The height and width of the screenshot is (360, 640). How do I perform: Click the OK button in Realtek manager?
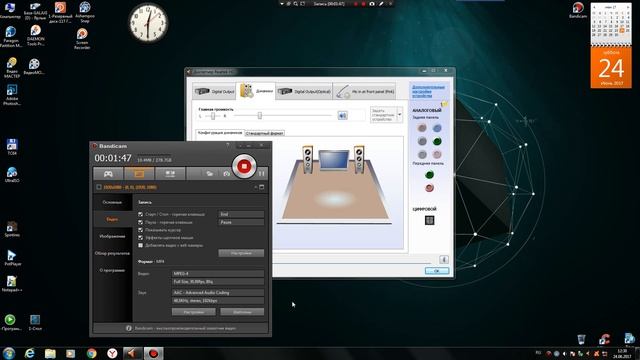point(437,271)
